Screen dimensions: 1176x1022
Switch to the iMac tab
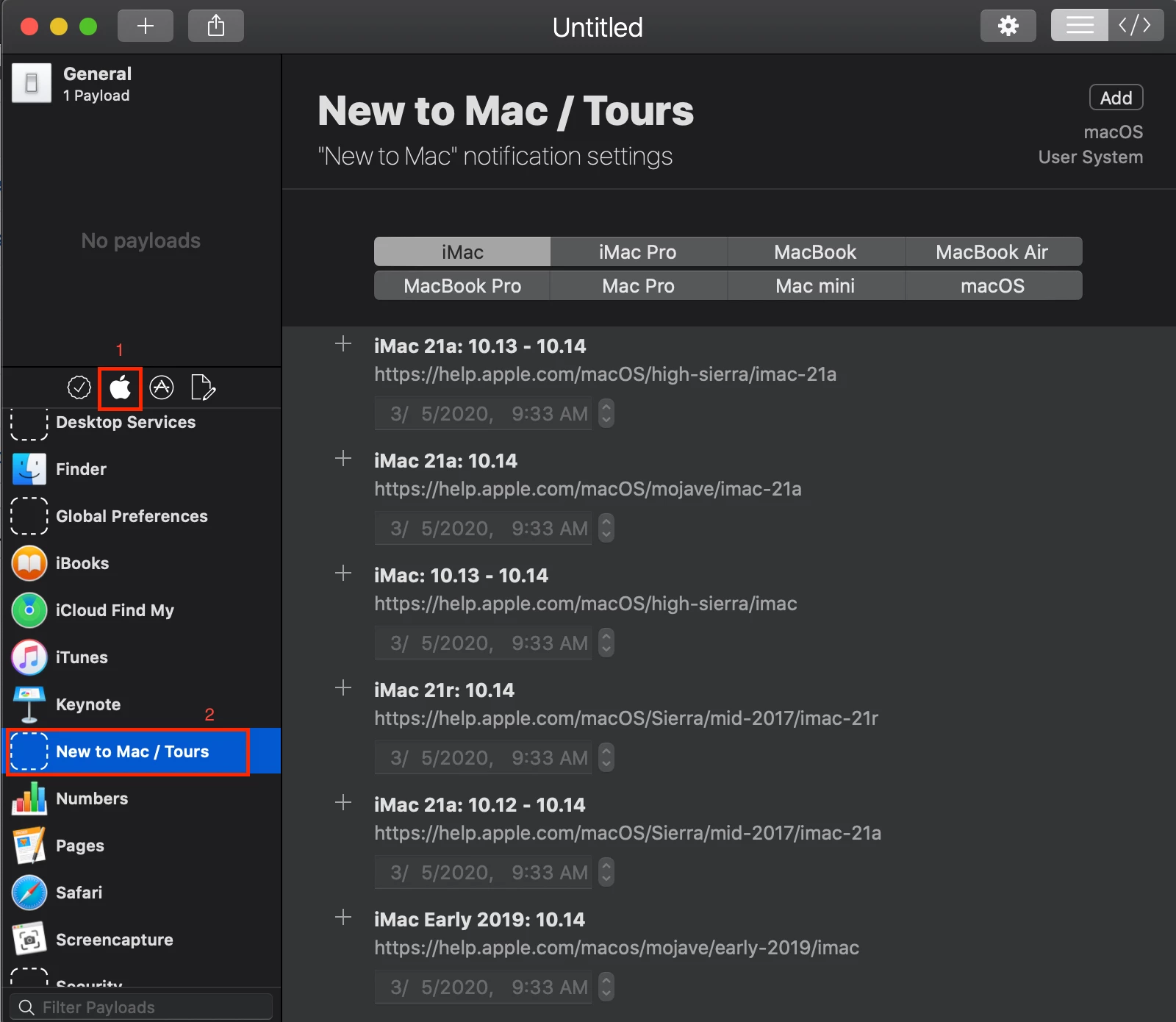click(x=462, y=251)
